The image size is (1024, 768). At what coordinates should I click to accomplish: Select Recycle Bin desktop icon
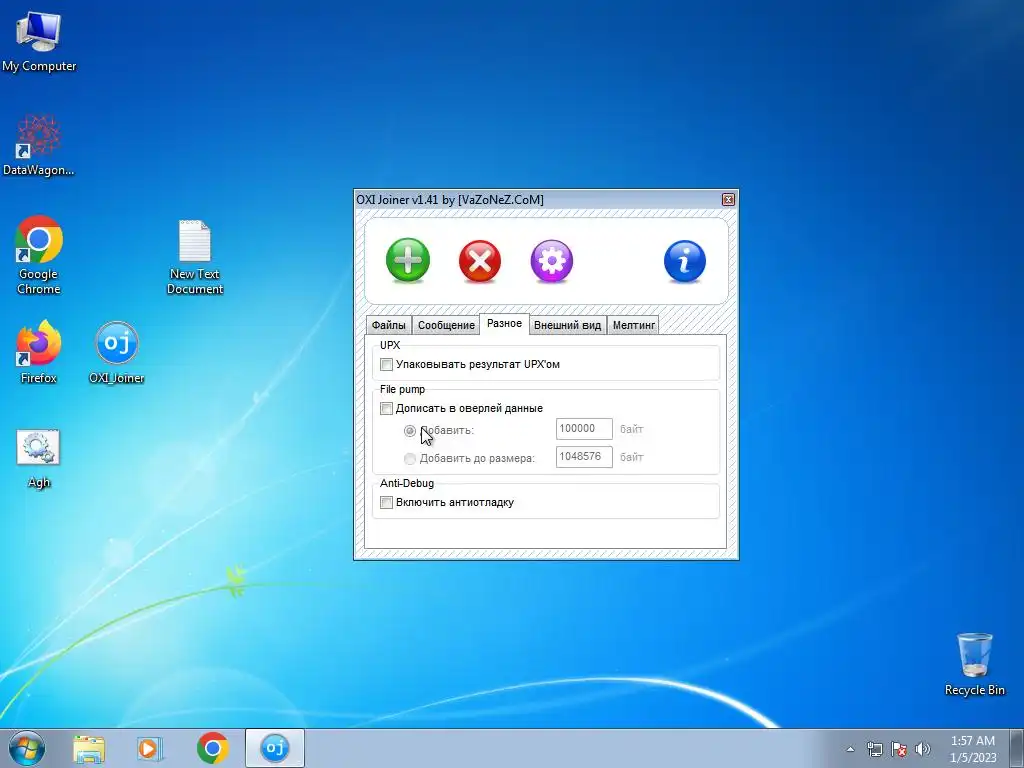[x=974, y=664]
